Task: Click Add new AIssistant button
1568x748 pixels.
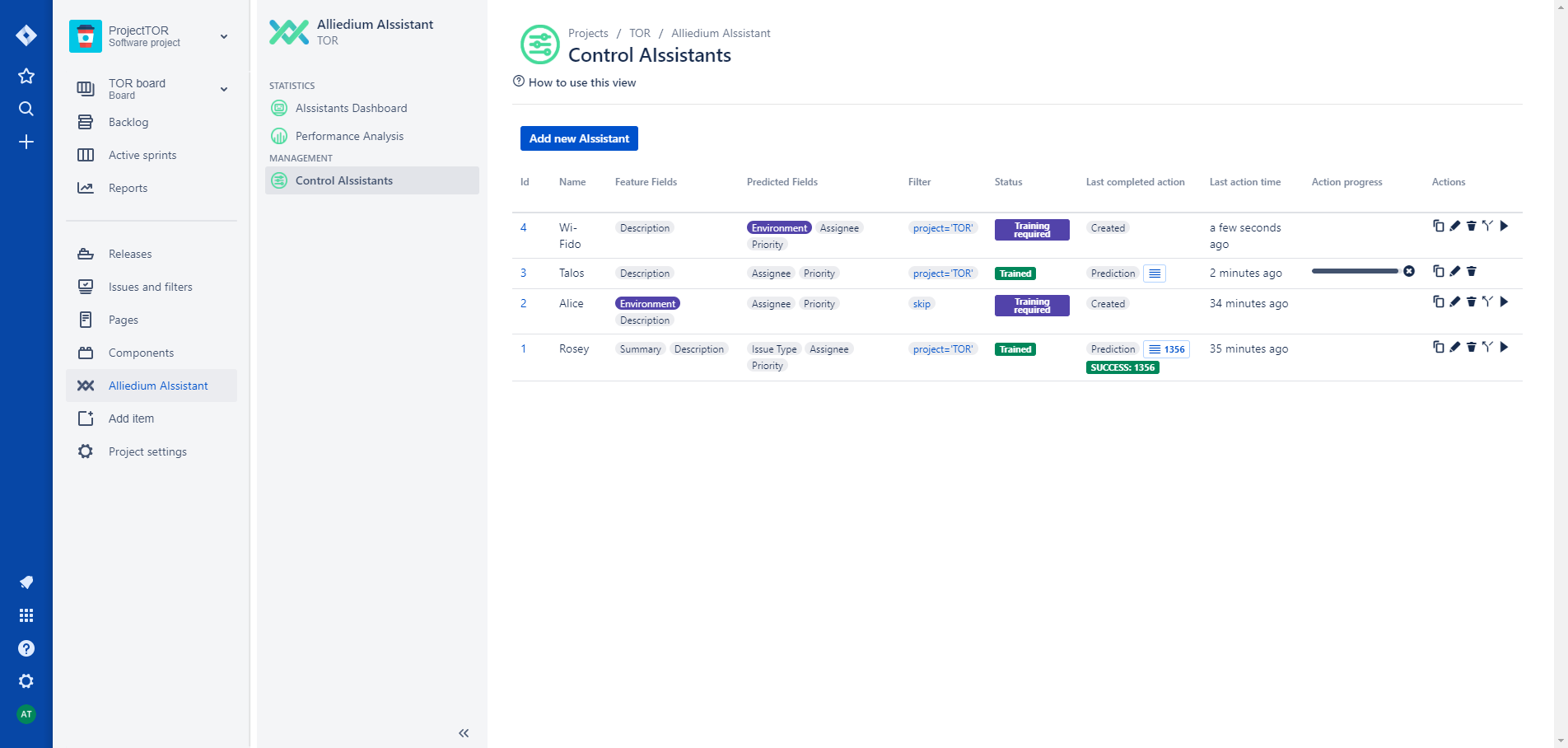Action: [579, 138]
